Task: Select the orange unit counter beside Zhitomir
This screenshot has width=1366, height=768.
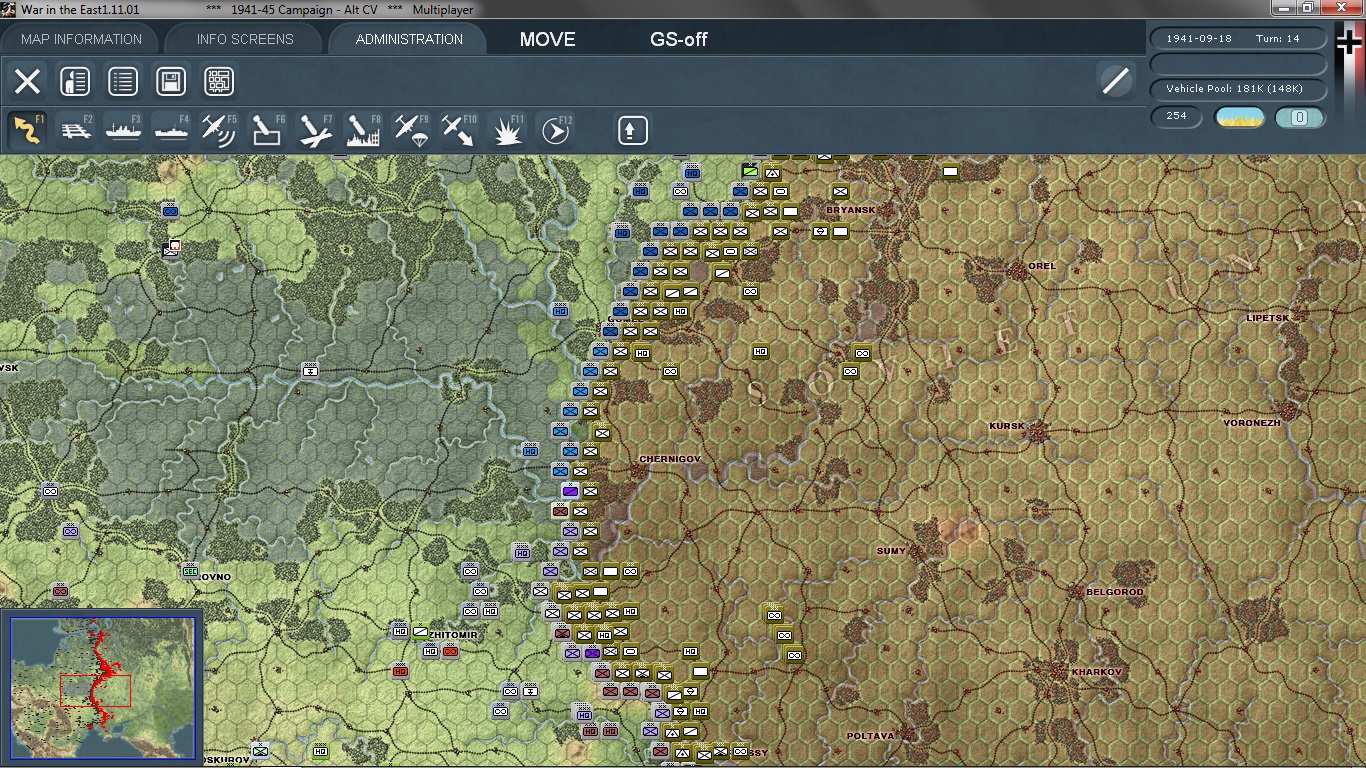Action: (x=450, y=651)
